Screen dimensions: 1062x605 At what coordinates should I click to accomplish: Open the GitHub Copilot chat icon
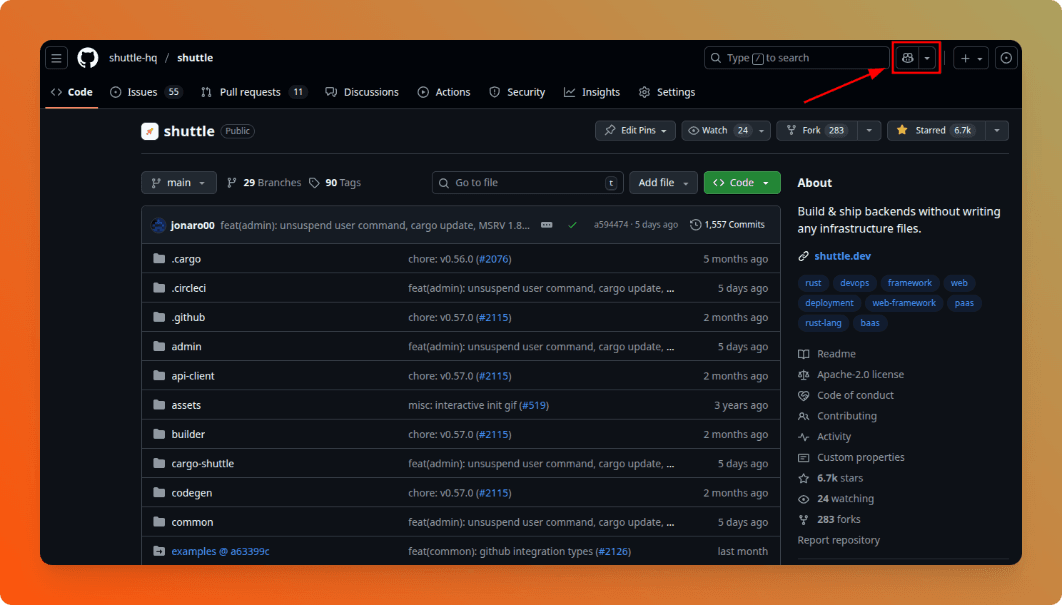(909, 57)
